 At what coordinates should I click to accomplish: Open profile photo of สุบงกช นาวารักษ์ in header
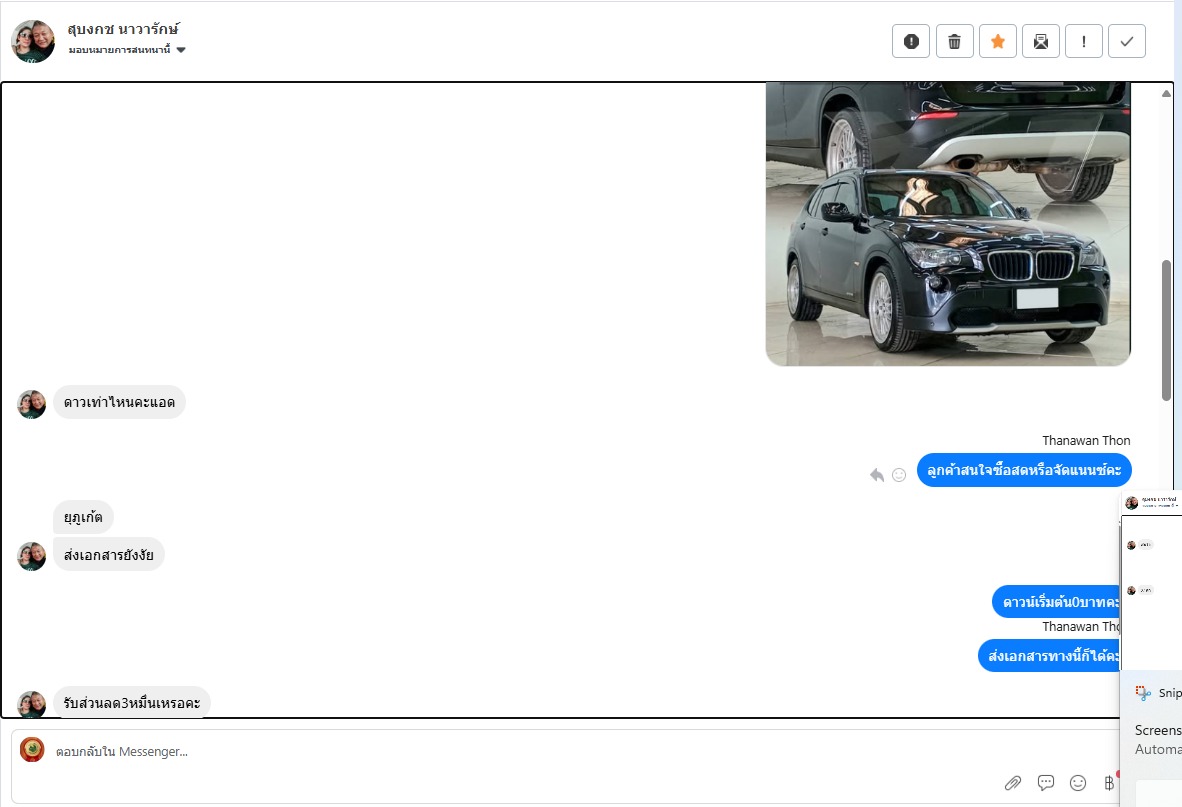coord(33,41)
